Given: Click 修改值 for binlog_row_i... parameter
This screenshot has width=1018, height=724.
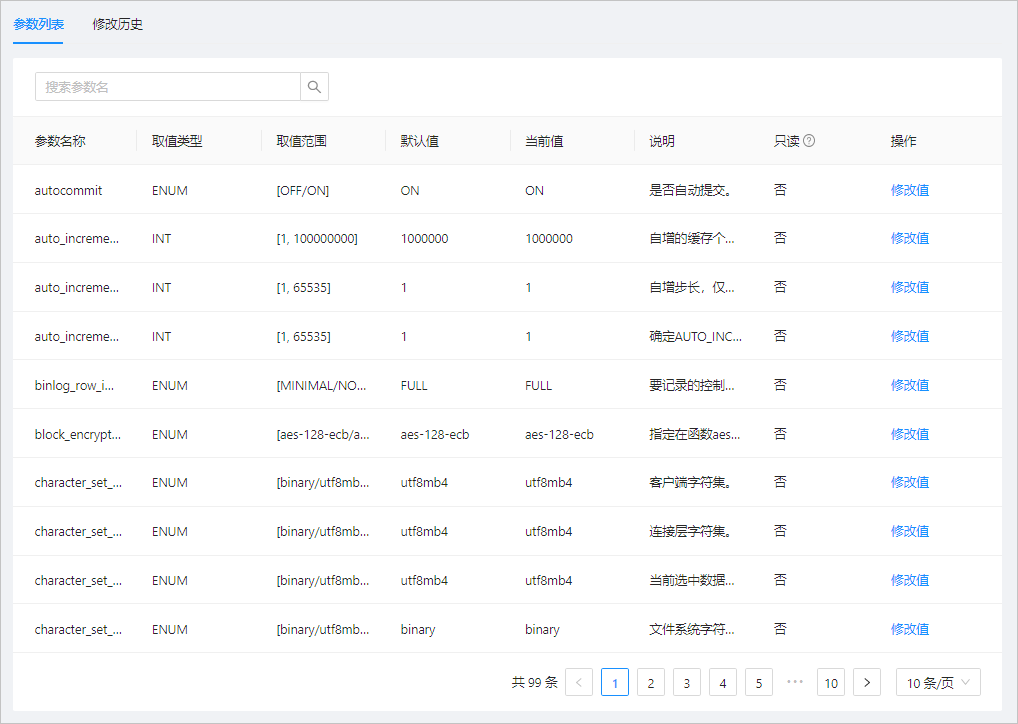Looking at the screenshot, I should point(910,385).
